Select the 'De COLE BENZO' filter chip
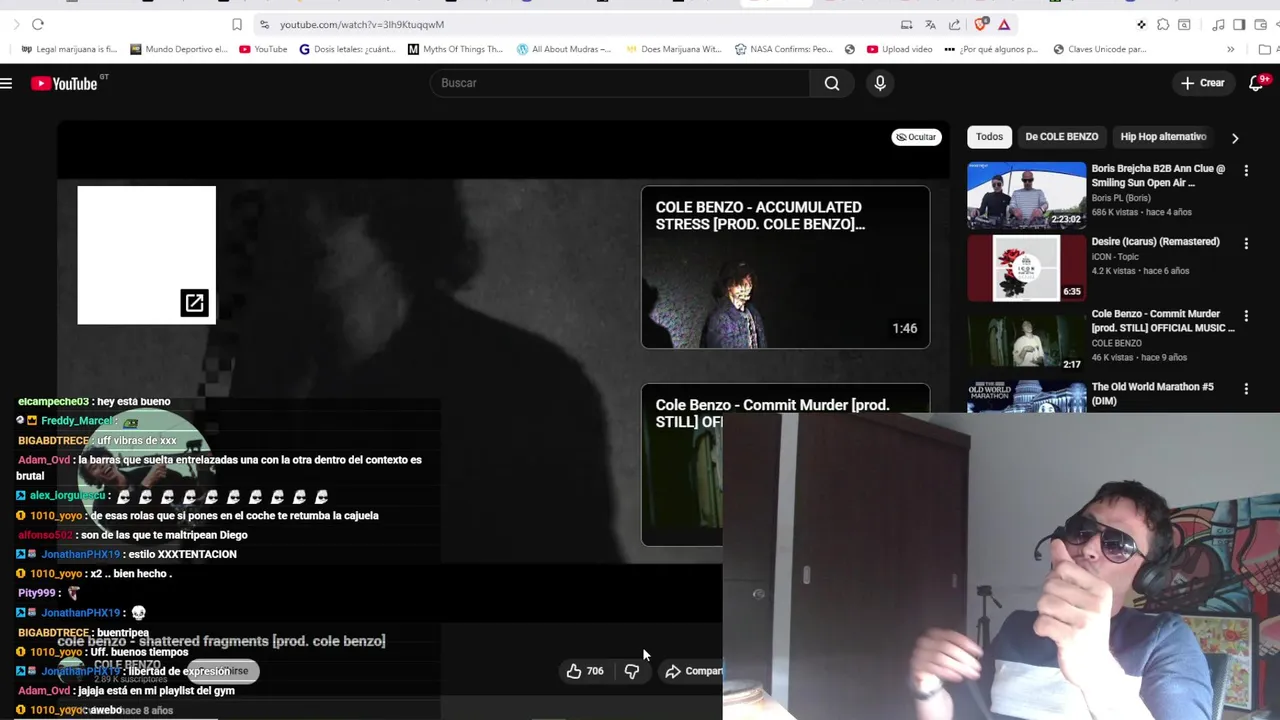 (1061, 137)
